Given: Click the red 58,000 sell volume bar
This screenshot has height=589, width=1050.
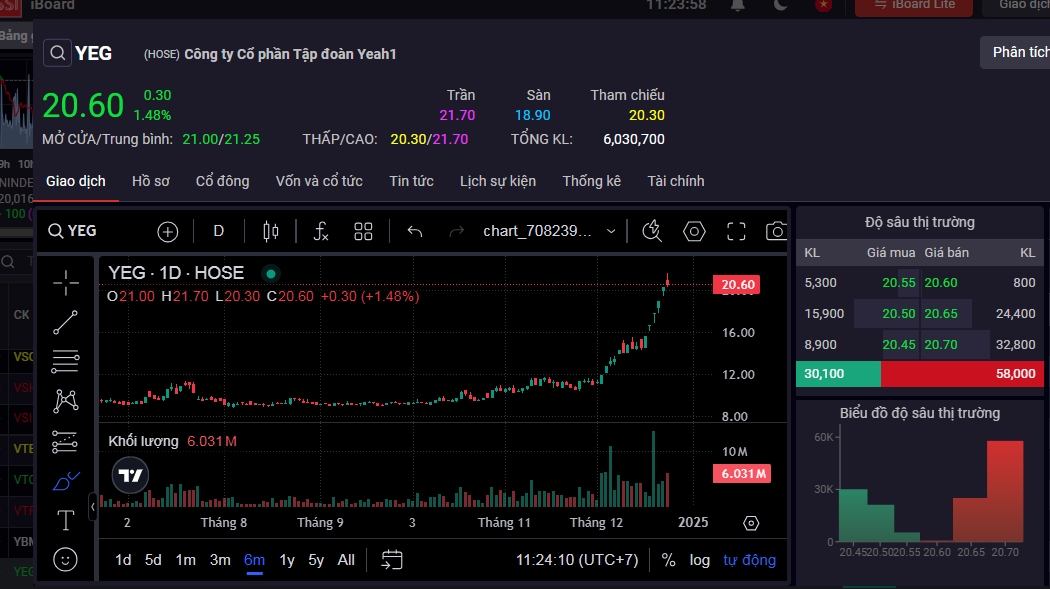Looking at the screenshot, I should click(x=962, y=373).
